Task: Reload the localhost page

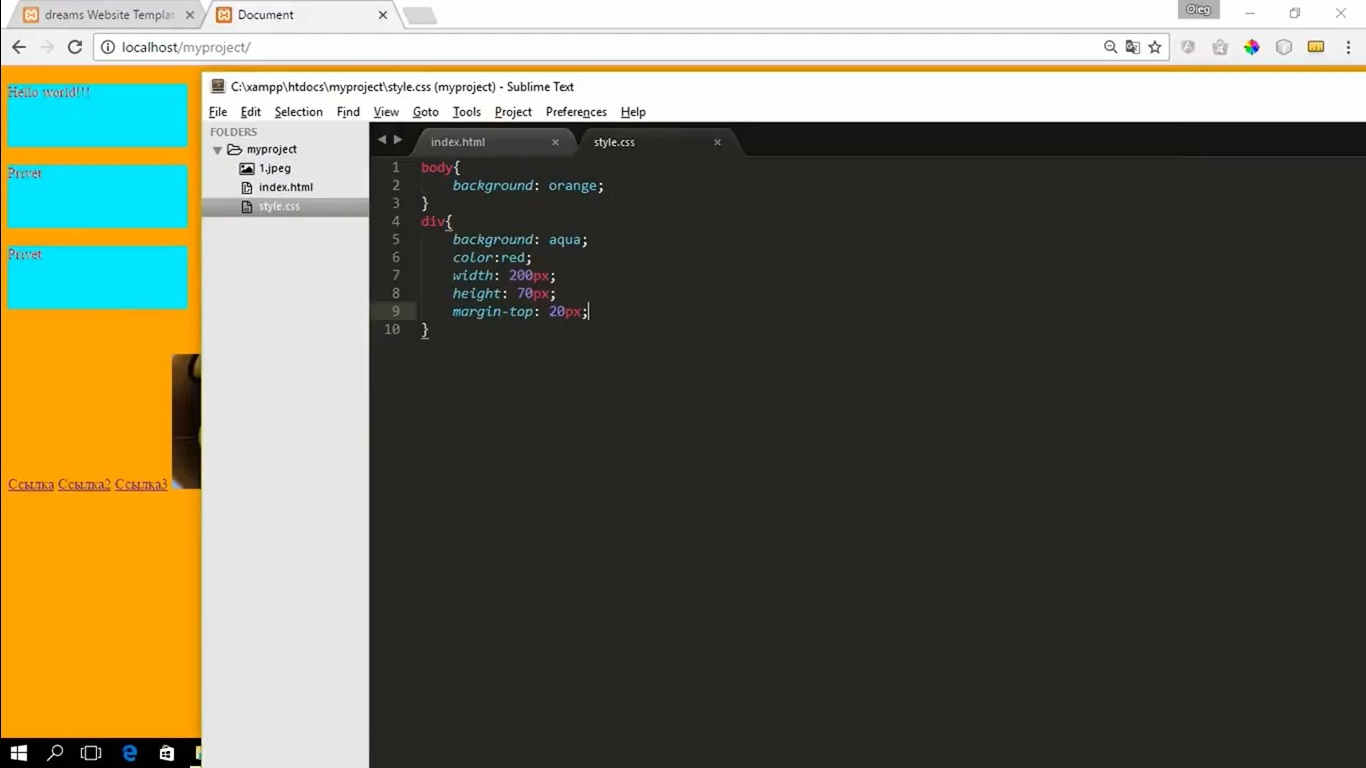Action: 74,47
